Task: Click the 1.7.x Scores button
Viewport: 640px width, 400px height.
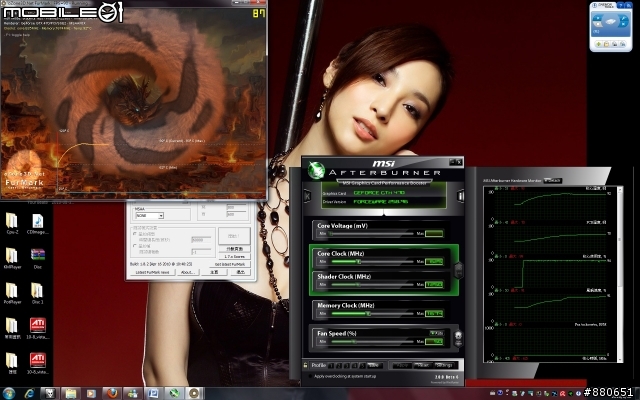Action: [234, 257]
